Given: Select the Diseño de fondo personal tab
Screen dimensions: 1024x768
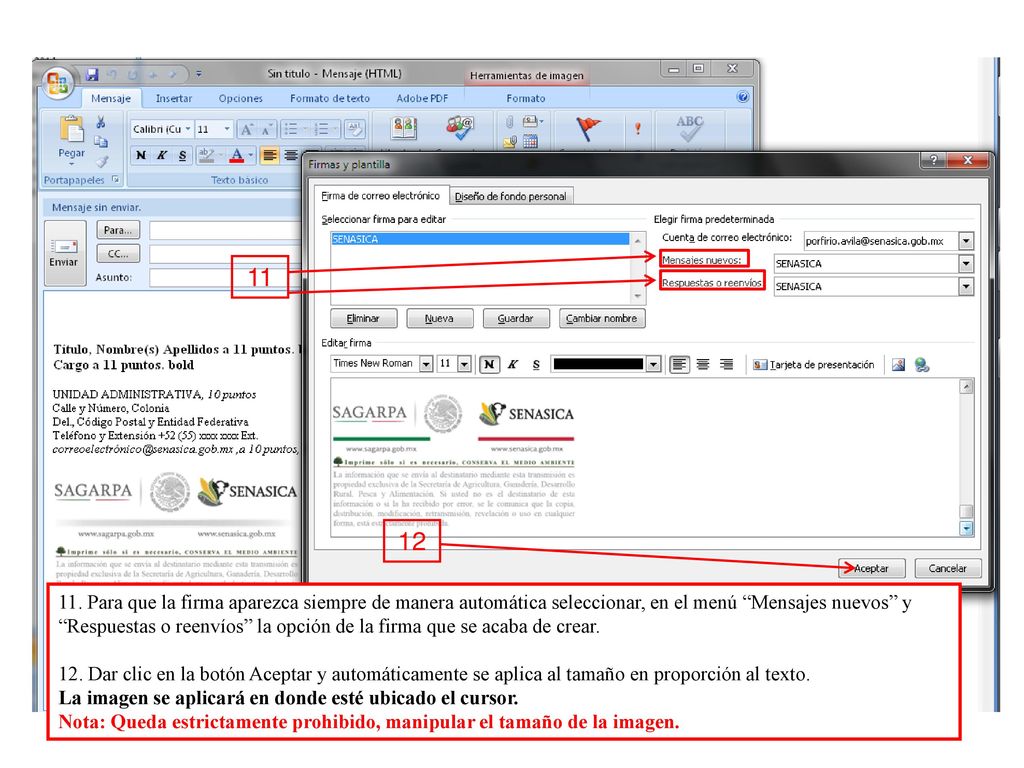Looking at the screenshot, I should coord(510,197).
